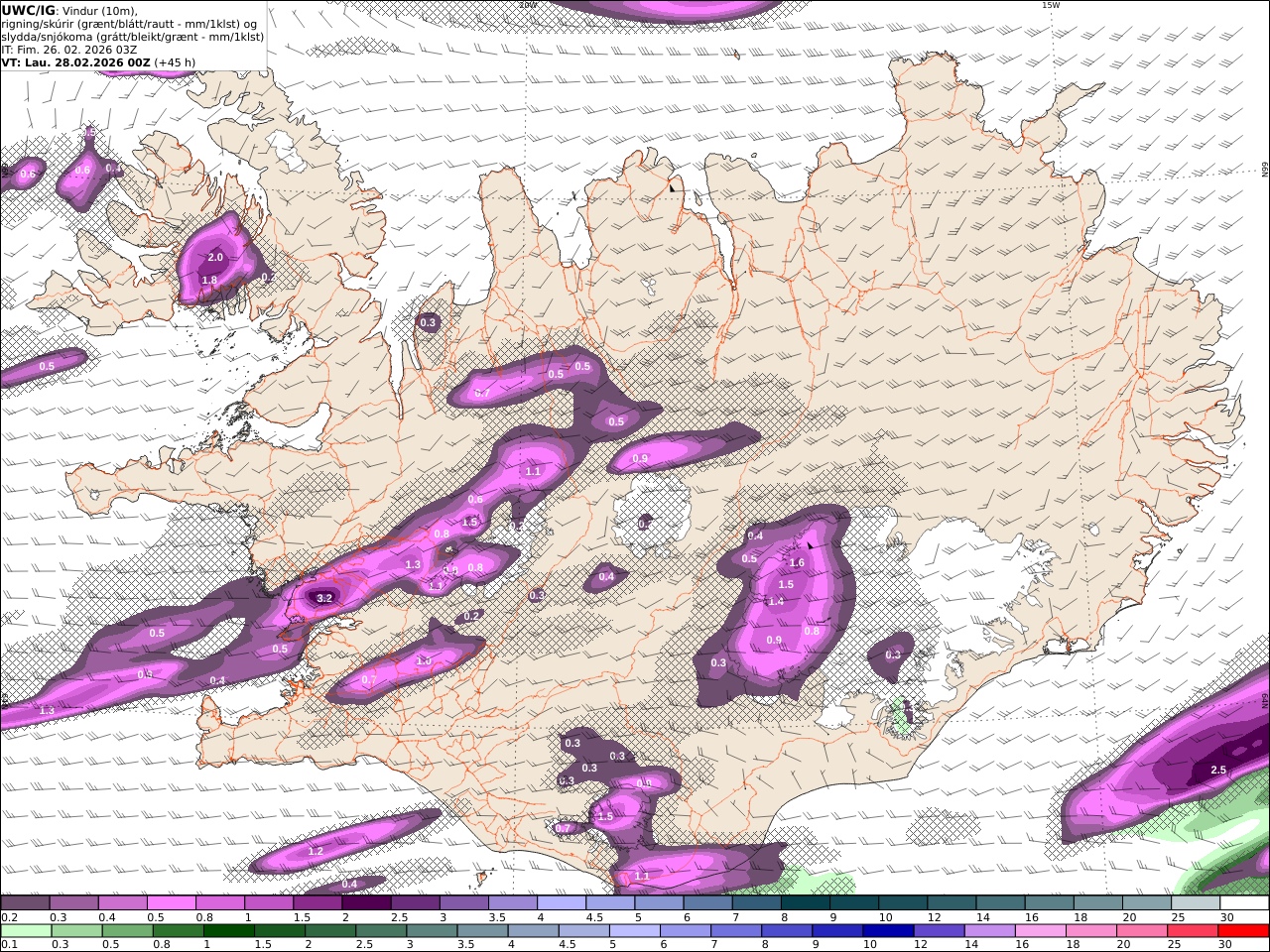Click the navy blue 10–12 rain legend swatch
The image size is (1270, 952).
[888, 931]
